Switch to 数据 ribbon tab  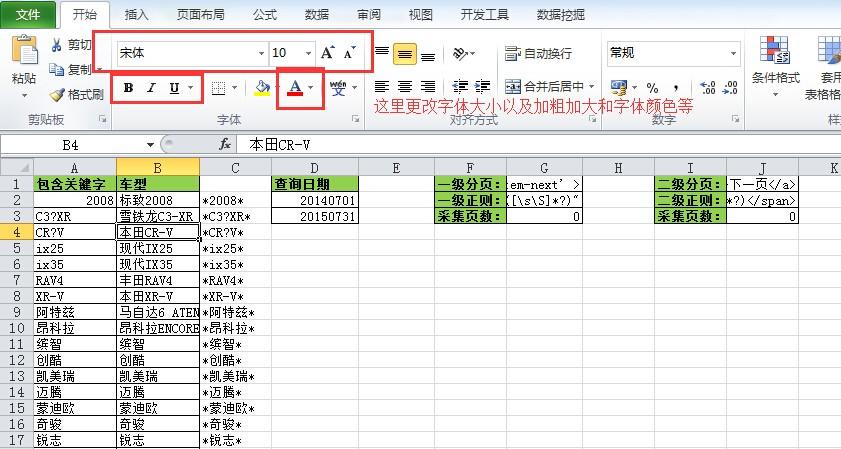coord(316,14)
